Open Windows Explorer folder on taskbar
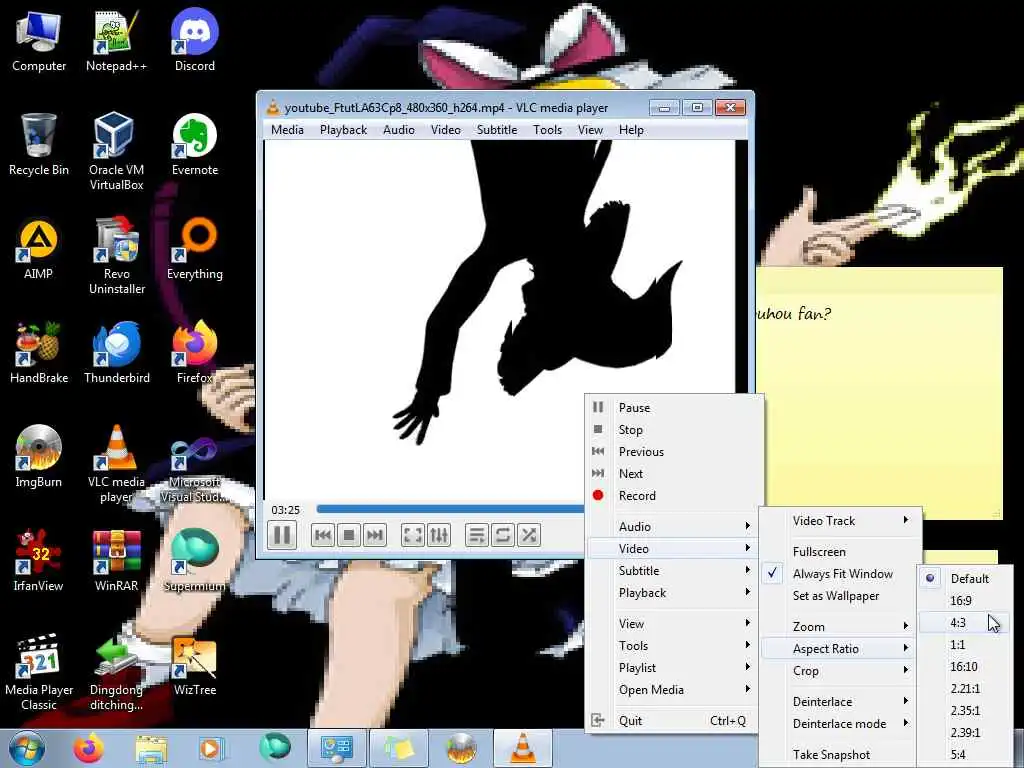 pos(151,748)
